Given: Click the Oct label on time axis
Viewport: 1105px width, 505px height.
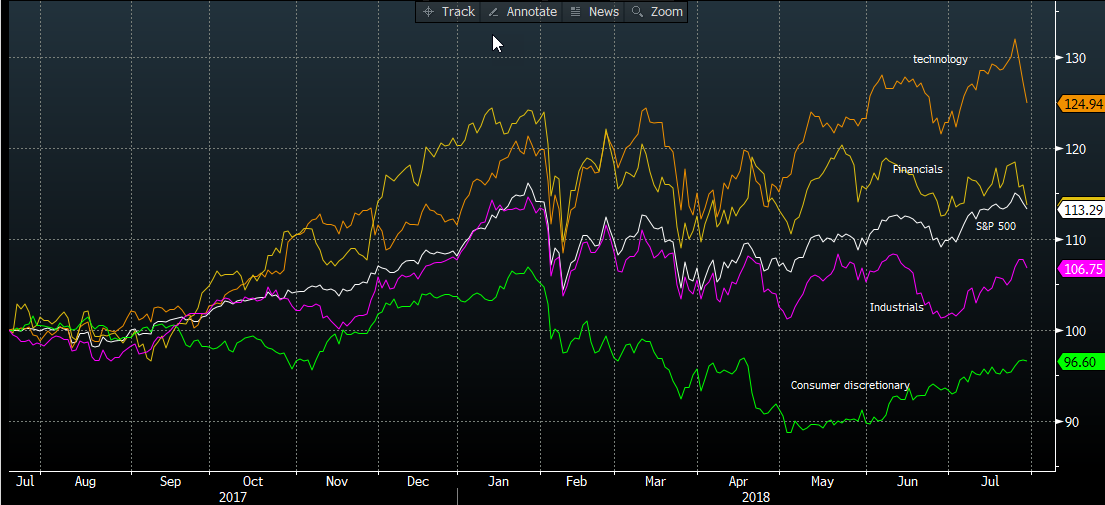Looking at the screenshot, I should pyautogui.click(x=252, y=482).
